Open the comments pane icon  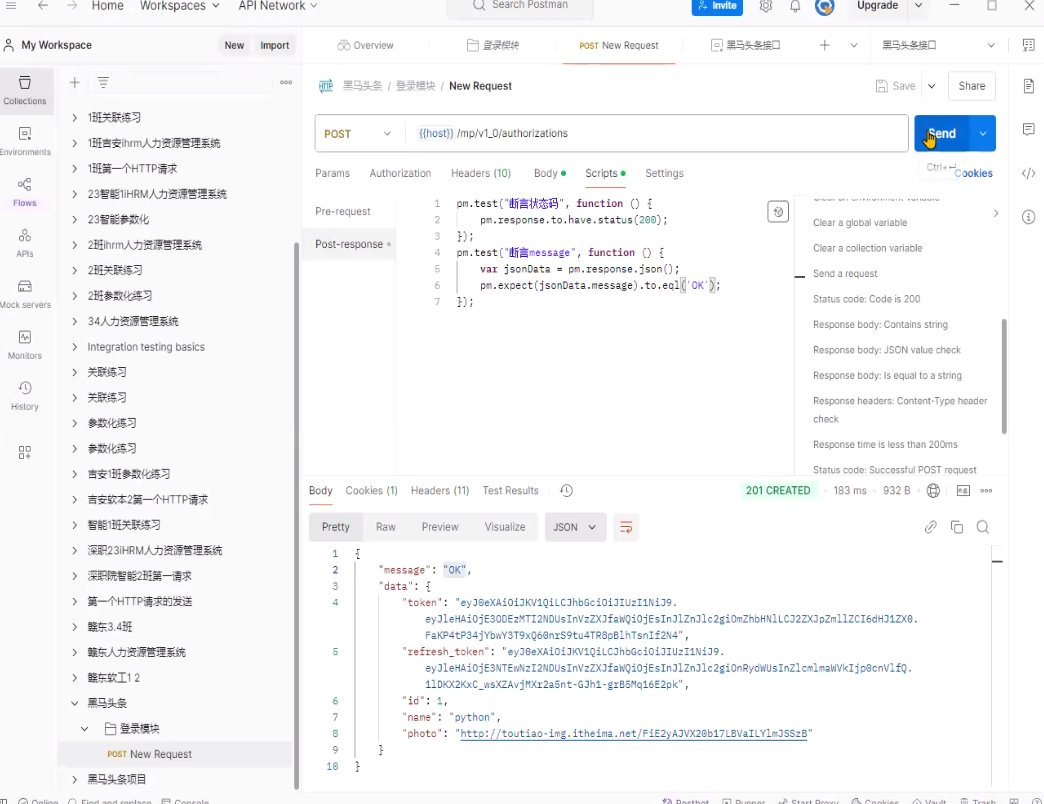1029,129
